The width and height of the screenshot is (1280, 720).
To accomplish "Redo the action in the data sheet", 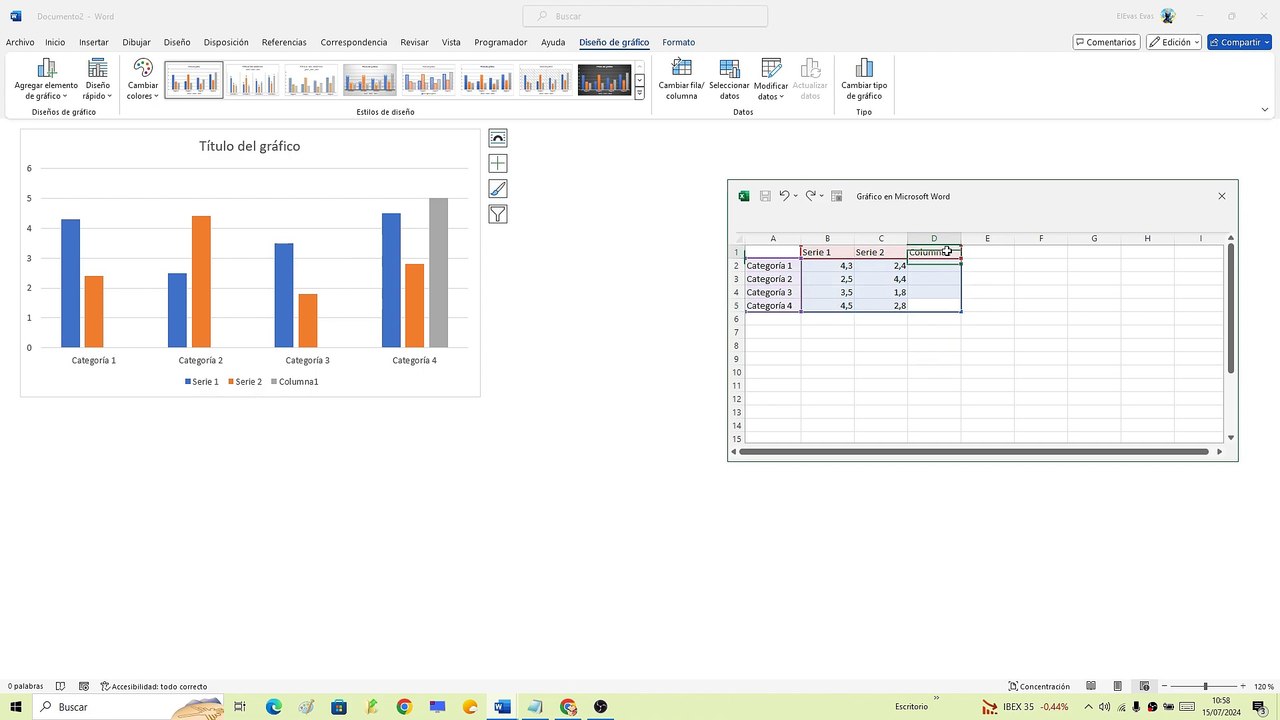I will click(x=810, y=196).
